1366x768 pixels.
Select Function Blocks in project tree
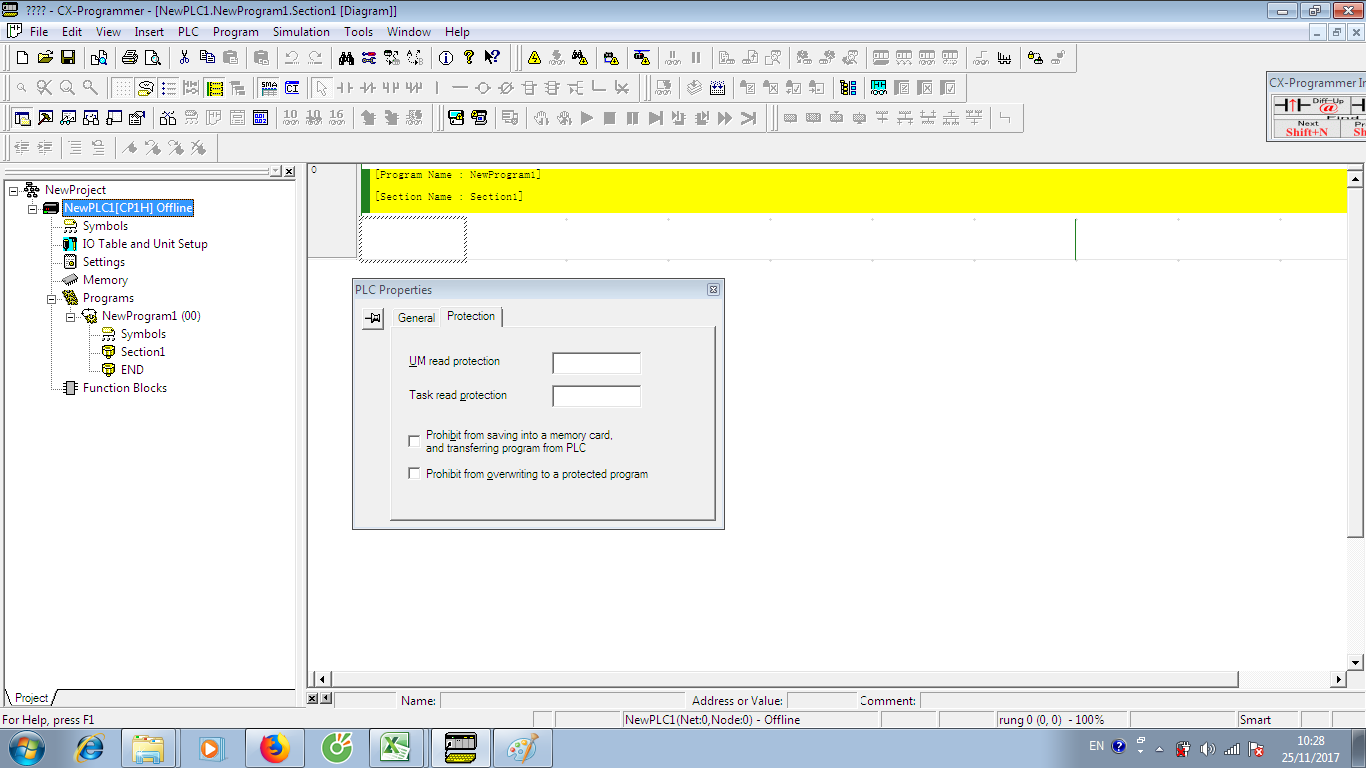(125, 388)
